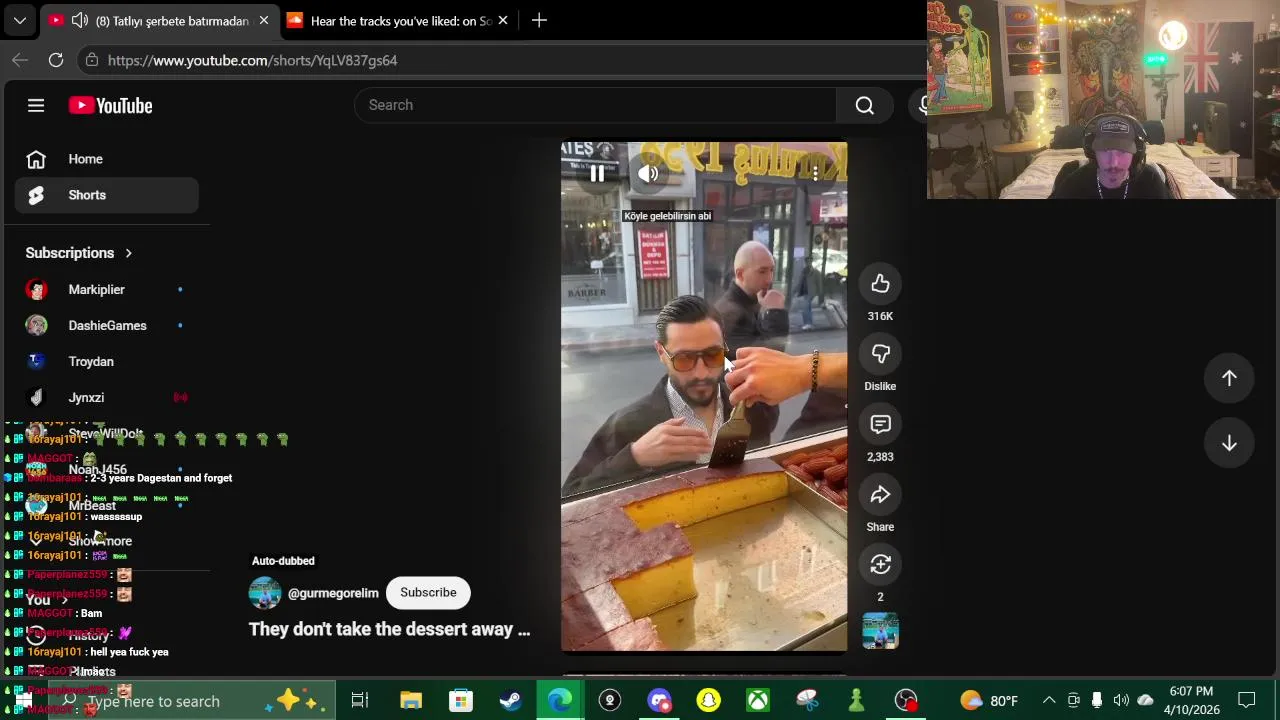
Task: Click the address bar URL
Action: tap(252, 60)
